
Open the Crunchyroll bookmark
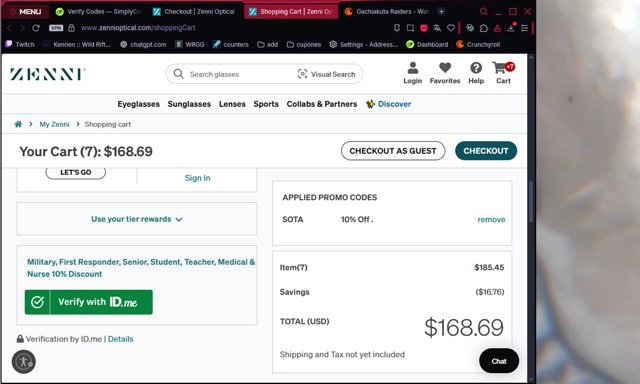pos(478,44)
